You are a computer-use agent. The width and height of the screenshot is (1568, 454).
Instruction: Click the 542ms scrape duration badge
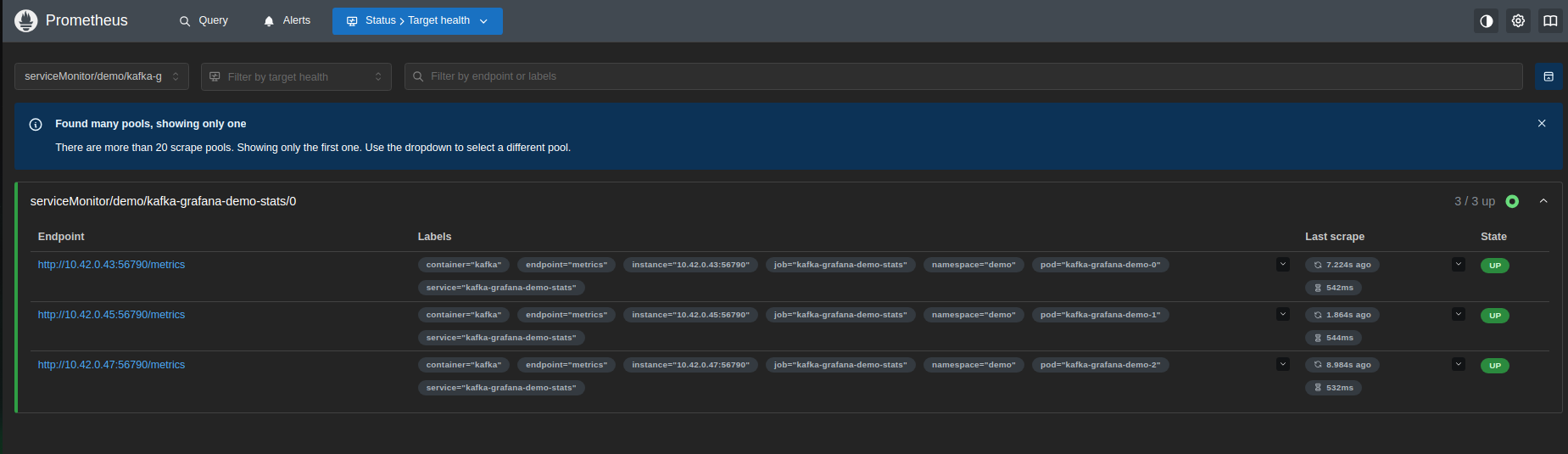pyautogui.click(x=1333, y=288)
